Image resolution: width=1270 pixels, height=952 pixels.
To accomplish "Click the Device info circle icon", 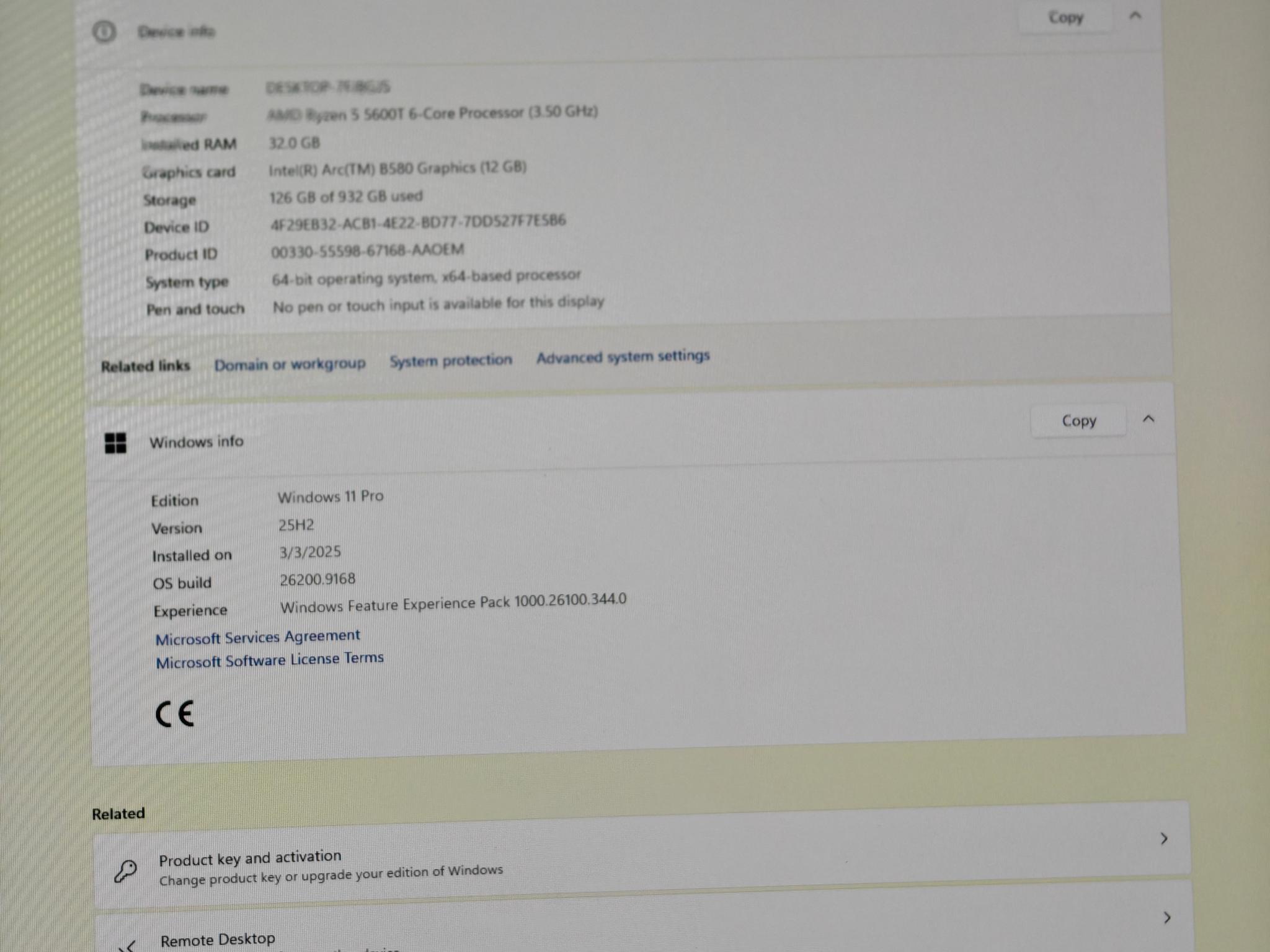I will (x=104, y=32).
